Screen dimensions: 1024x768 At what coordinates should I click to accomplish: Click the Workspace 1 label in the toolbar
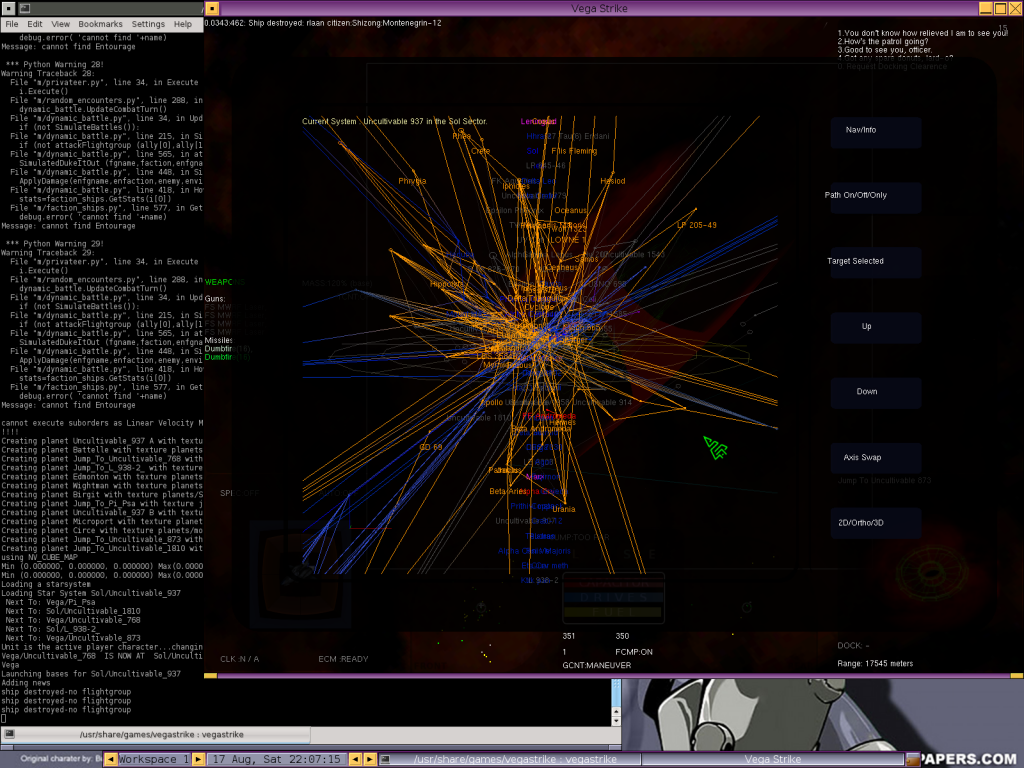[x=153, y=759]
